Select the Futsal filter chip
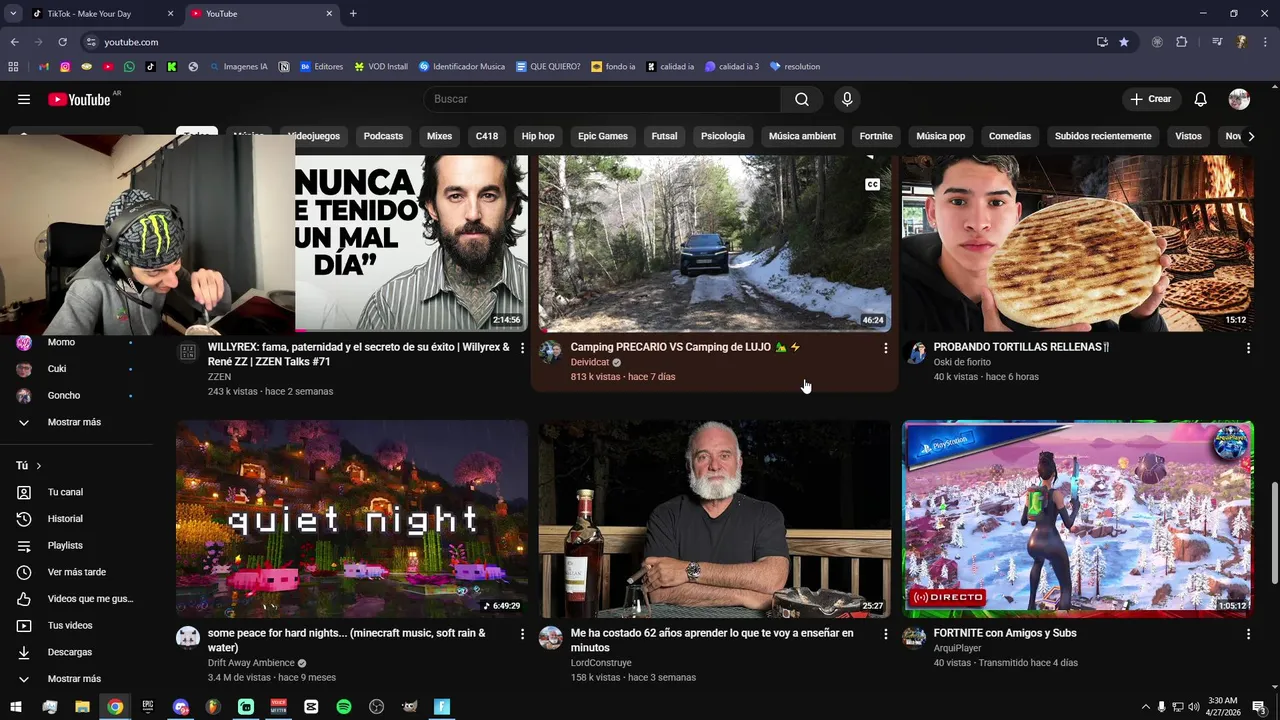This screenshot has width=1280, height=720. tap(664, 136)
